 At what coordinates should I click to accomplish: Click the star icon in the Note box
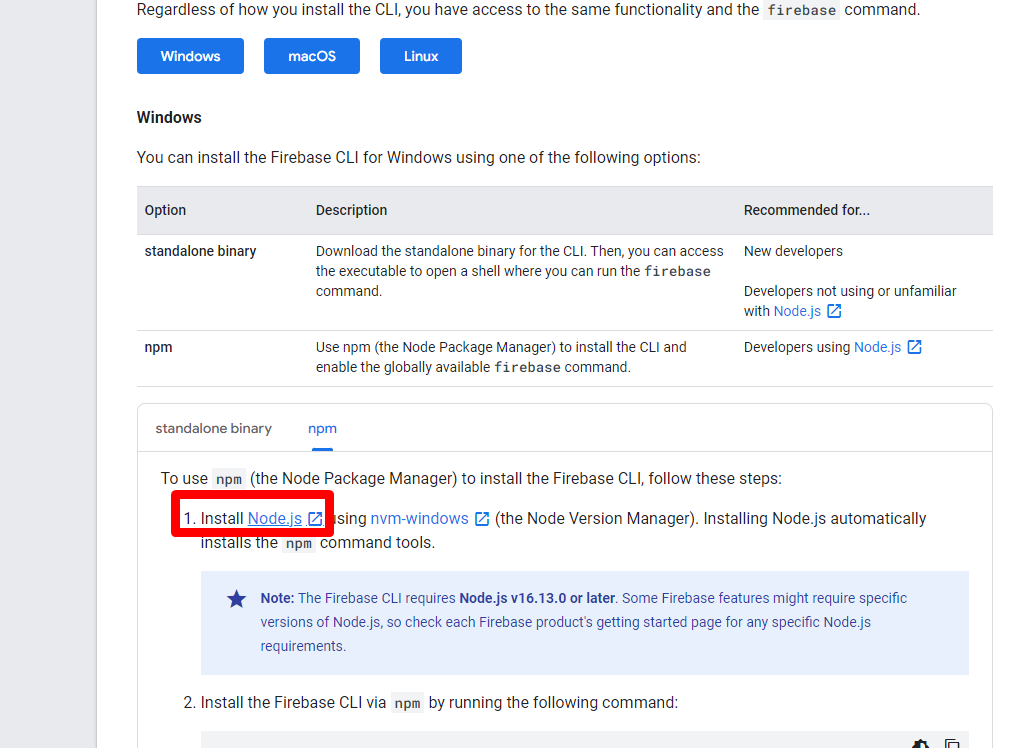[x=236, y=598]
